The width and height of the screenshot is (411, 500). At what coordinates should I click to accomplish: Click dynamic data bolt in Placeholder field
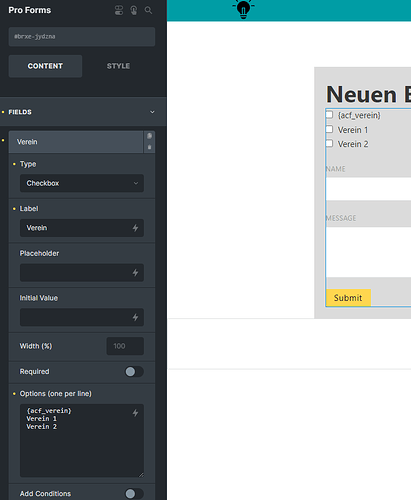[135, 273]
